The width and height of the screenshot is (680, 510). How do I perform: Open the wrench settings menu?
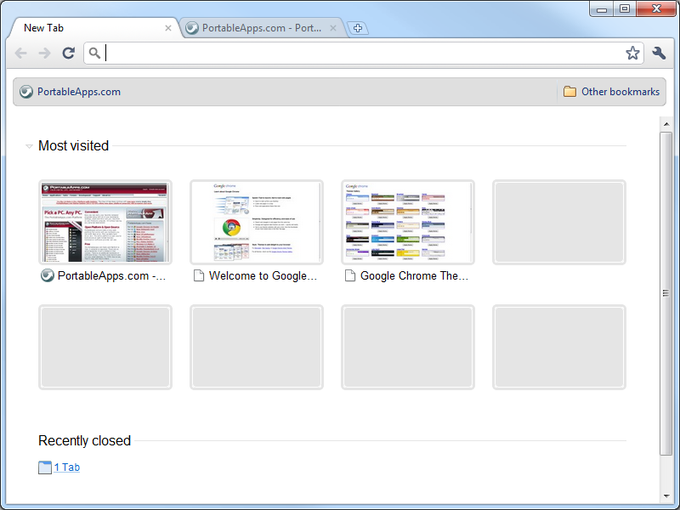[x=659, y=53]
